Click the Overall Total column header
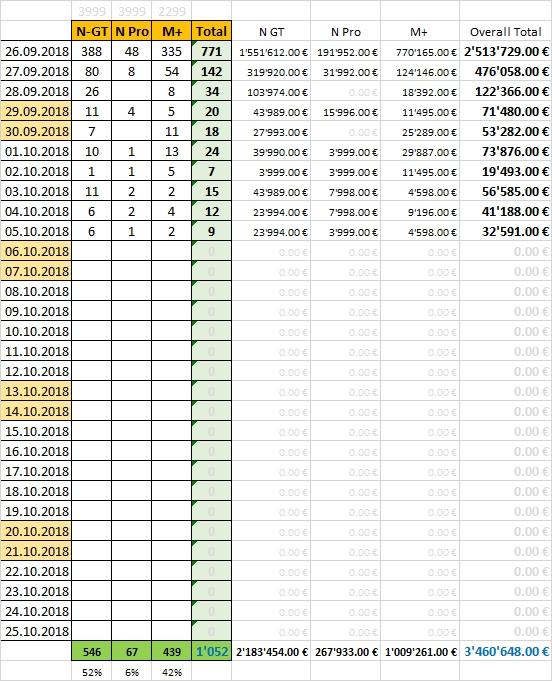The width and height of the screenshot is (552, 681). point(506,32)
